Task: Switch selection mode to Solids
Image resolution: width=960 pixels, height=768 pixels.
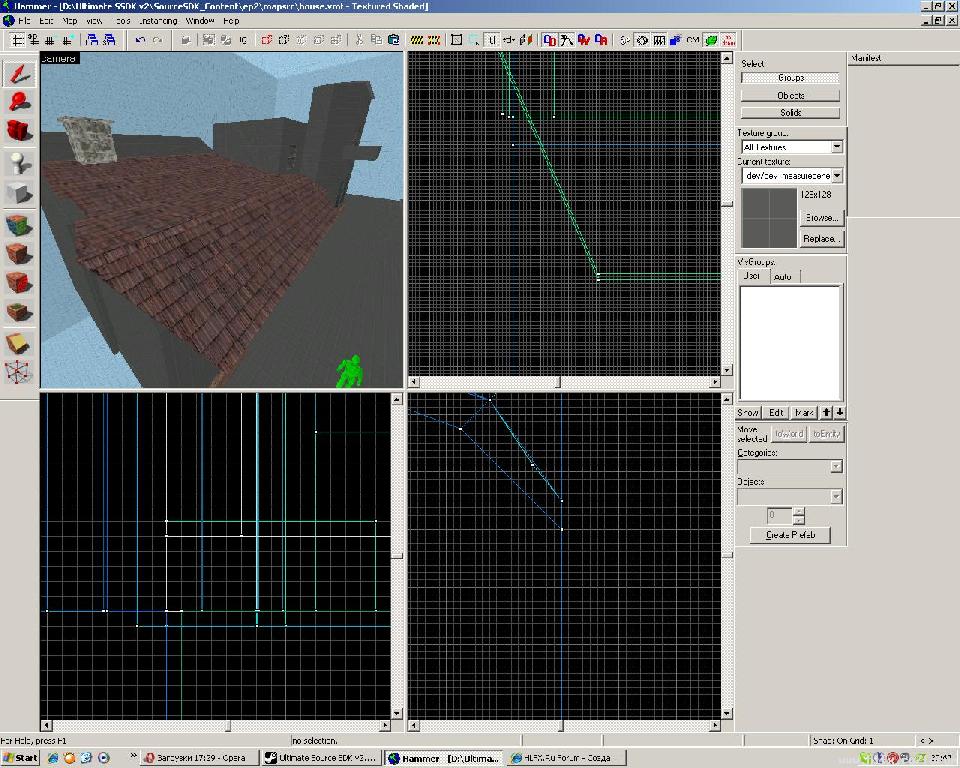Action: point(790,112)
